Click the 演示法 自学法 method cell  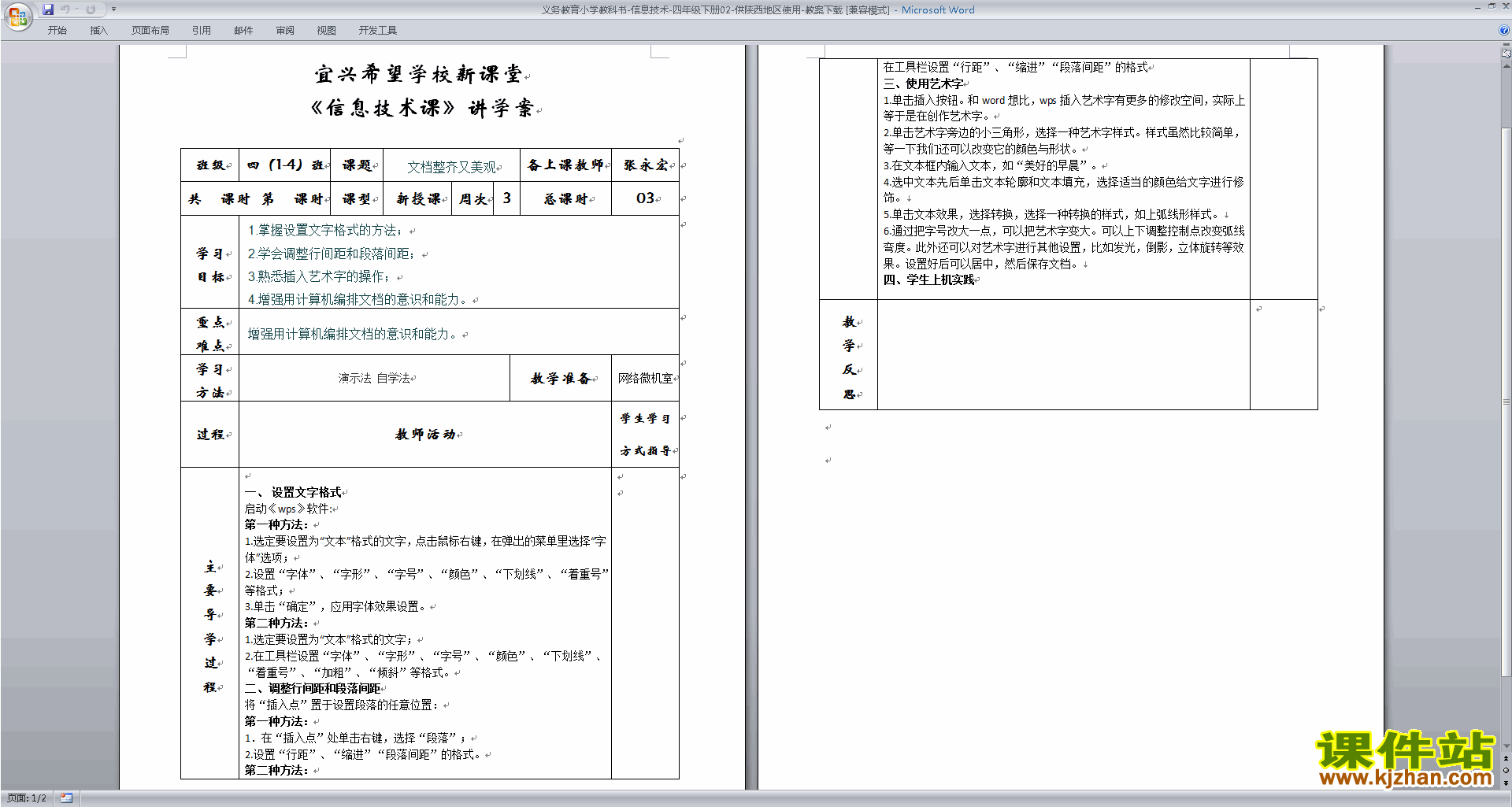tap(374, 378)
